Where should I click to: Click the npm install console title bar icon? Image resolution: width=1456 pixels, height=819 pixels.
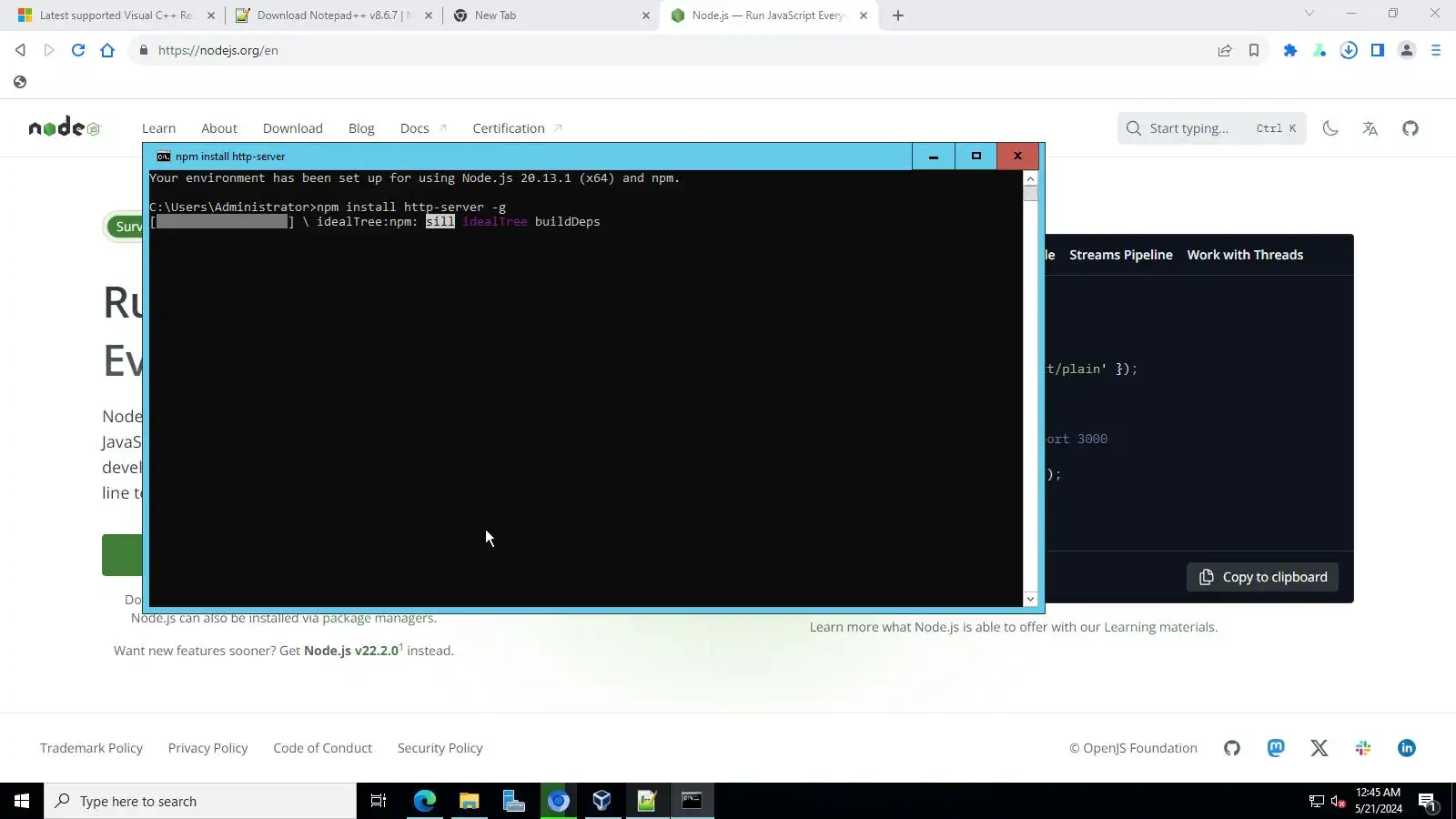pos(164,157)
